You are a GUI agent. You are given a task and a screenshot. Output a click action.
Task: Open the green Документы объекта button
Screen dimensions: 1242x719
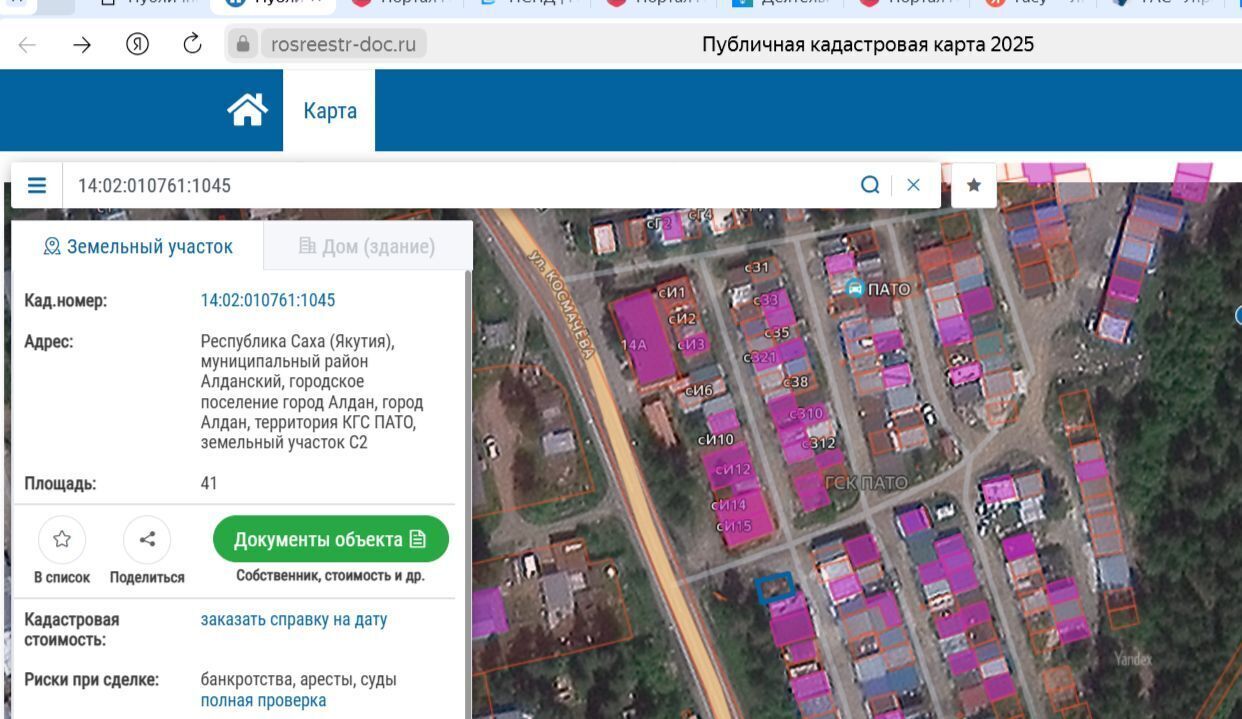tap(331, 540)
